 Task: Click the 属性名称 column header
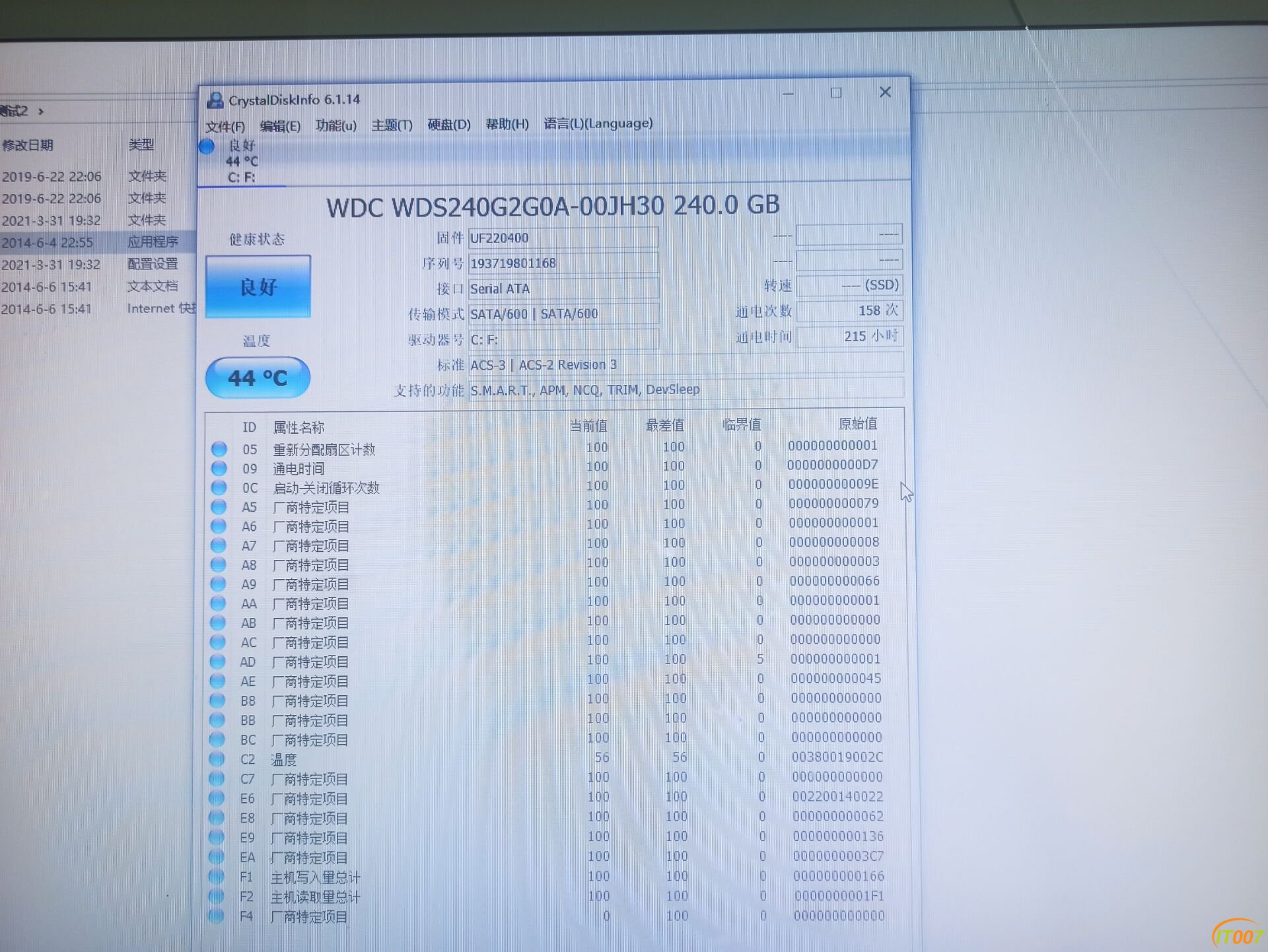click(299, 427)
